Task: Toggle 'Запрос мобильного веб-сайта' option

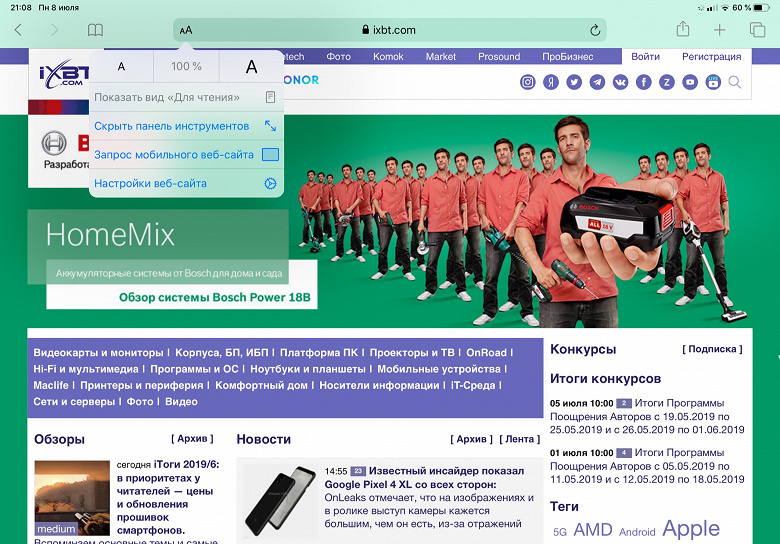Action: pyautogui.click(x=187, y=155)
